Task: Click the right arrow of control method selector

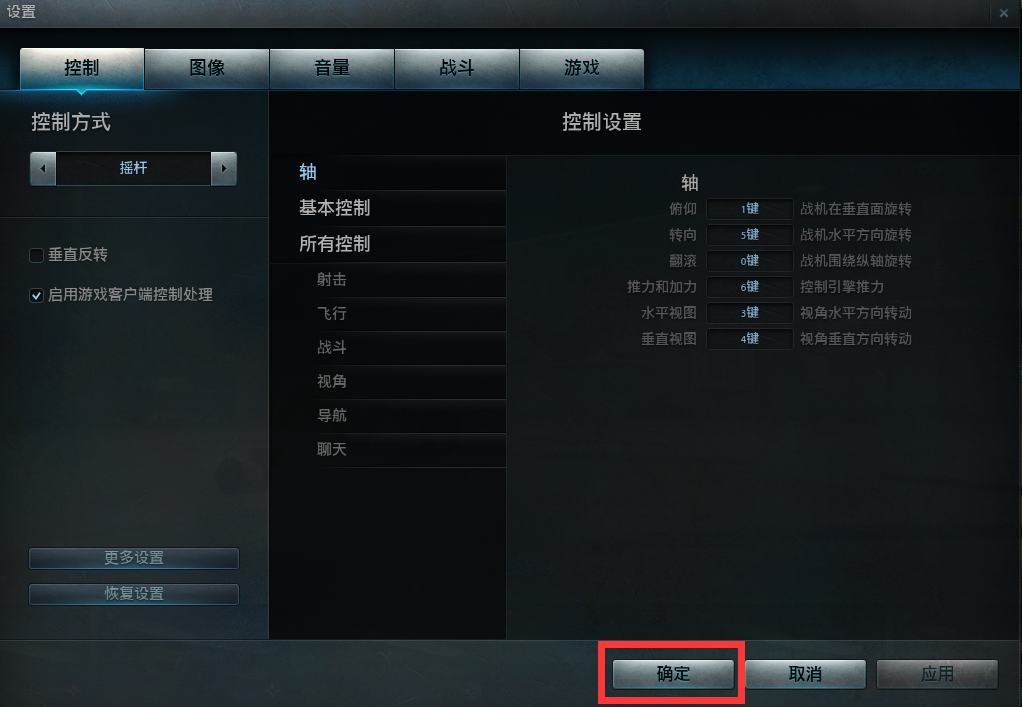Action: [224, 169]
